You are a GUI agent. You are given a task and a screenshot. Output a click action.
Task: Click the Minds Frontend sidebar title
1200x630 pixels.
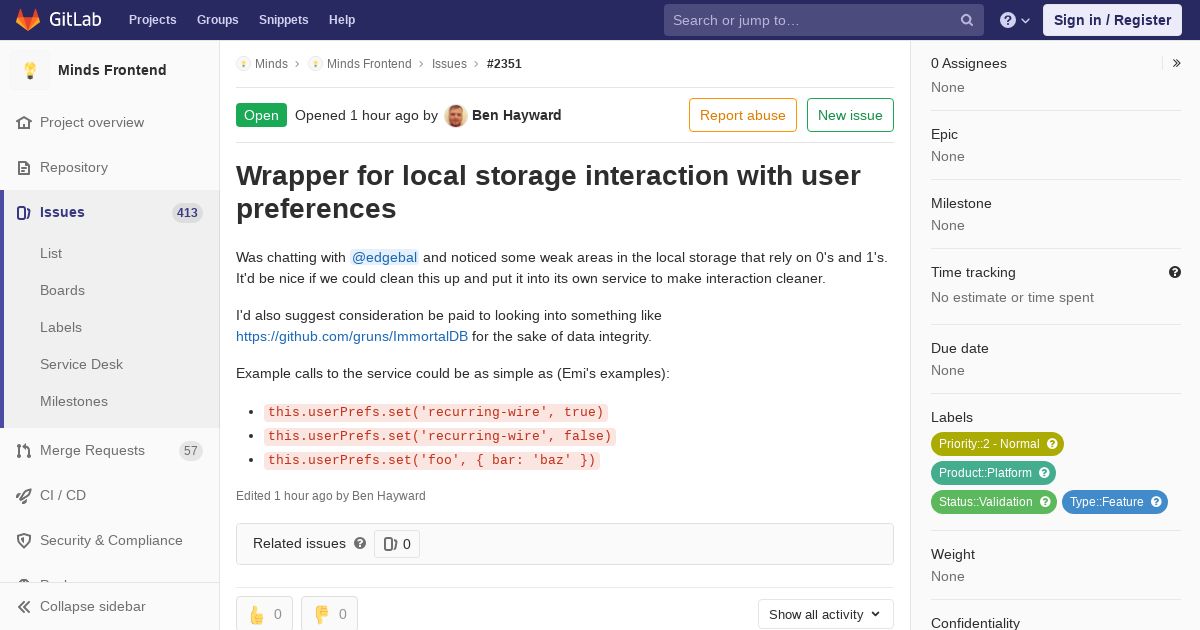[112, 70]
